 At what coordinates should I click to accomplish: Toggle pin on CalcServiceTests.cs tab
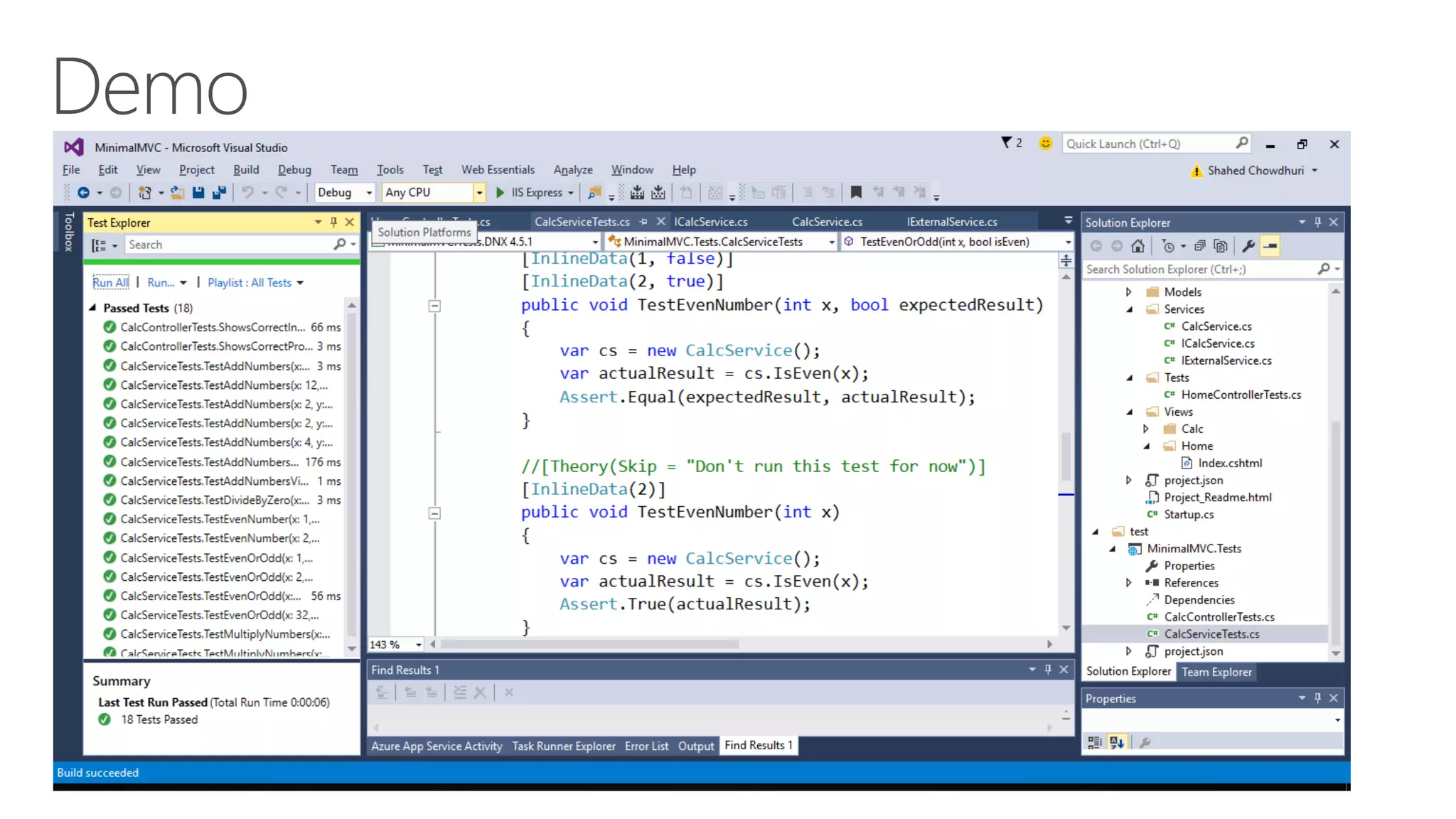pos(643,222)
